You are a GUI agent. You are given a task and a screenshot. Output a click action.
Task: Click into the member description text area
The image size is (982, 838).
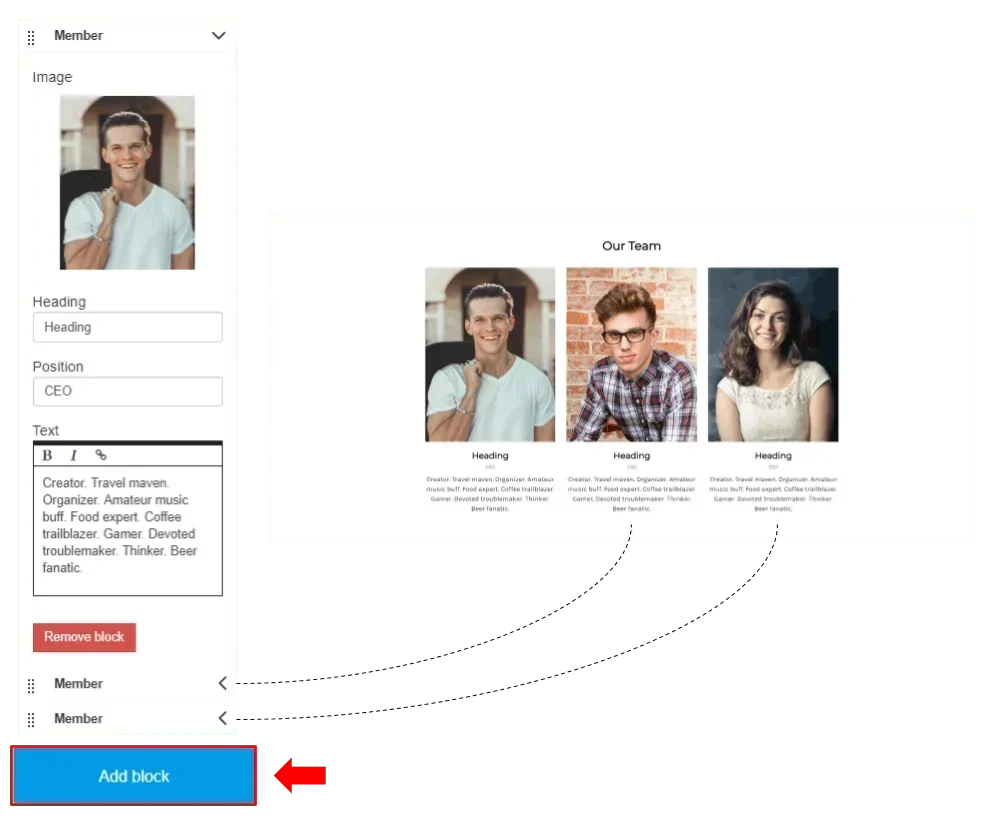click(x=128, y=530)
